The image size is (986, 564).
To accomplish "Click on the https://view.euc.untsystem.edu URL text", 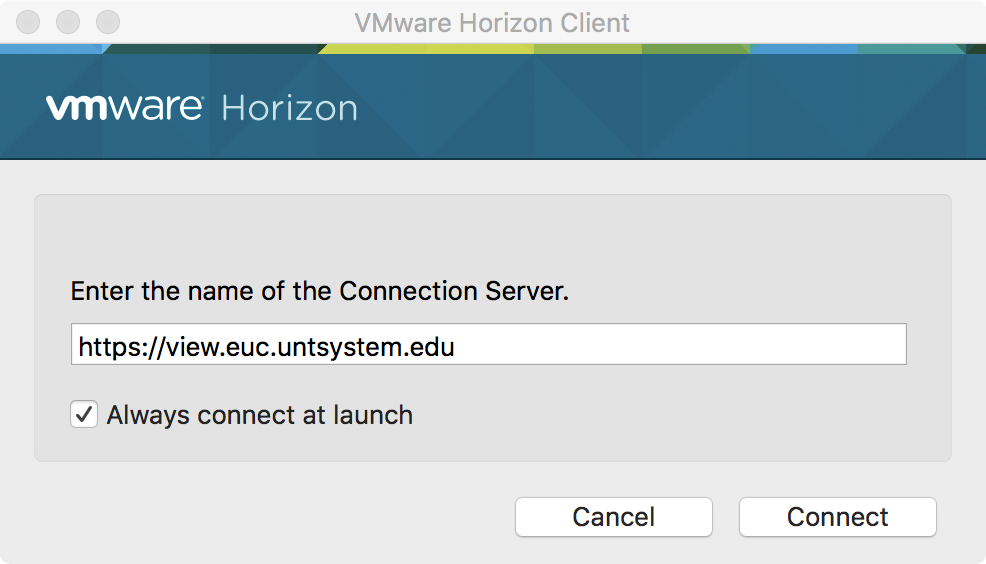I will pyautogui.click(x=266, y=347).
